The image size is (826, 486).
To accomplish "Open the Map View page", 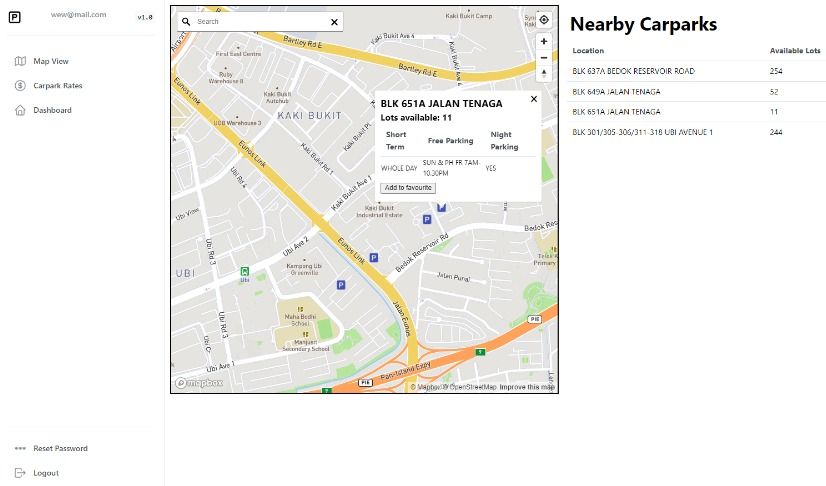I will tap(51, 61).
